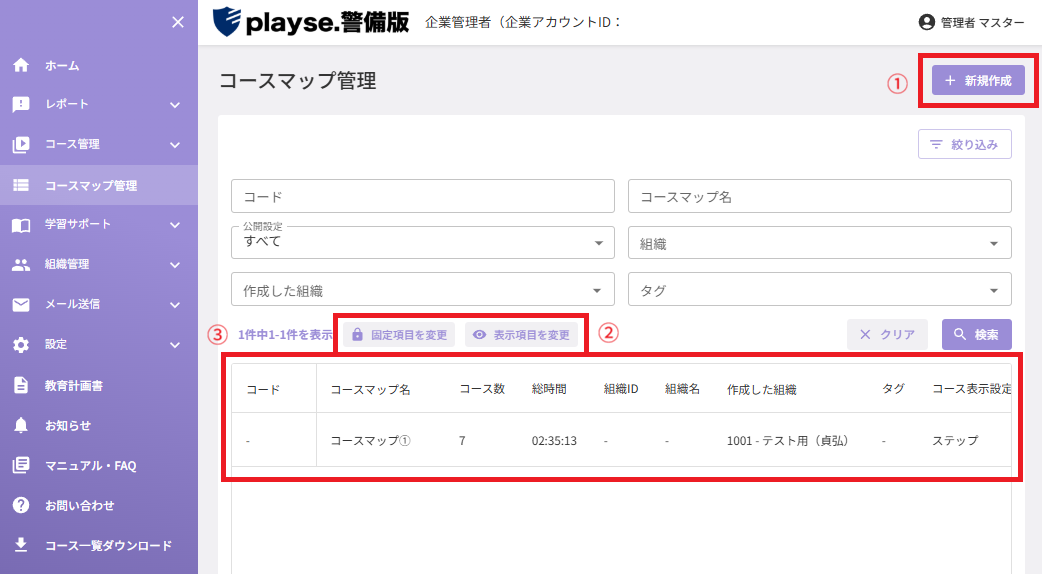The height and width of the screenshot is (574, 1042).
Task: Open コース一覧ダウンロード menu item
Action: (99, 545)
